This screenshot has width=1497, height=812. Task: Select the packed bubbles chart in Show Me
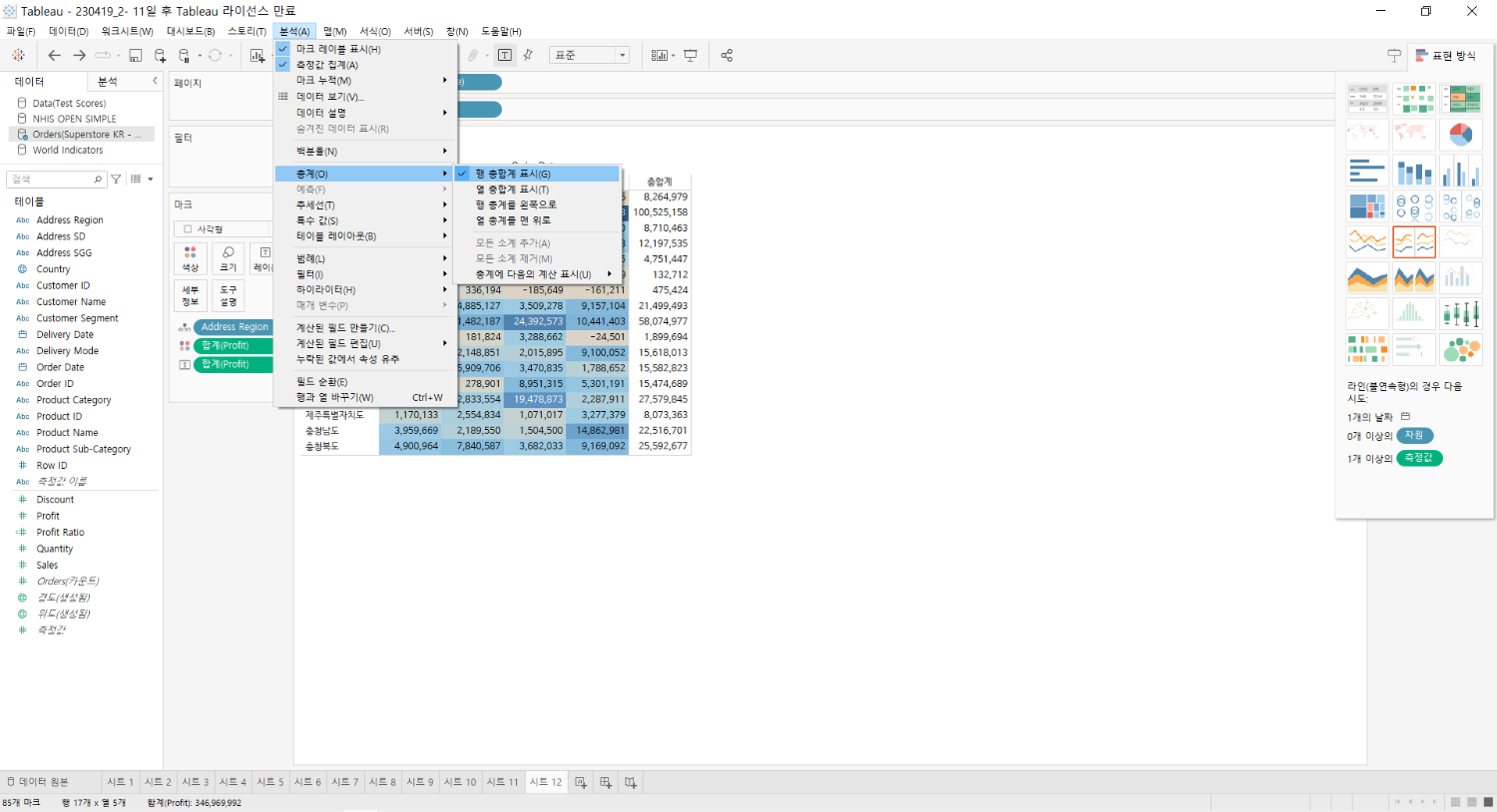[x=1461, y=350]
